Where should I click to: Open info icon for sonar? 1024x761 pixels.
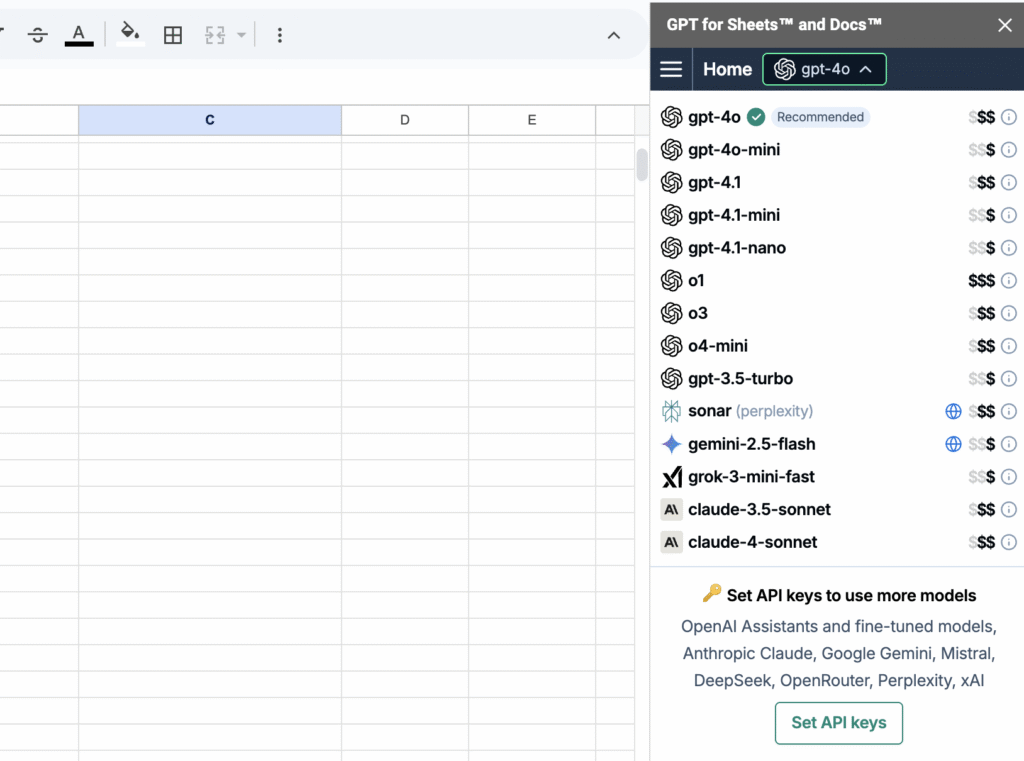pyautogui.click(x=1008, y=411)
